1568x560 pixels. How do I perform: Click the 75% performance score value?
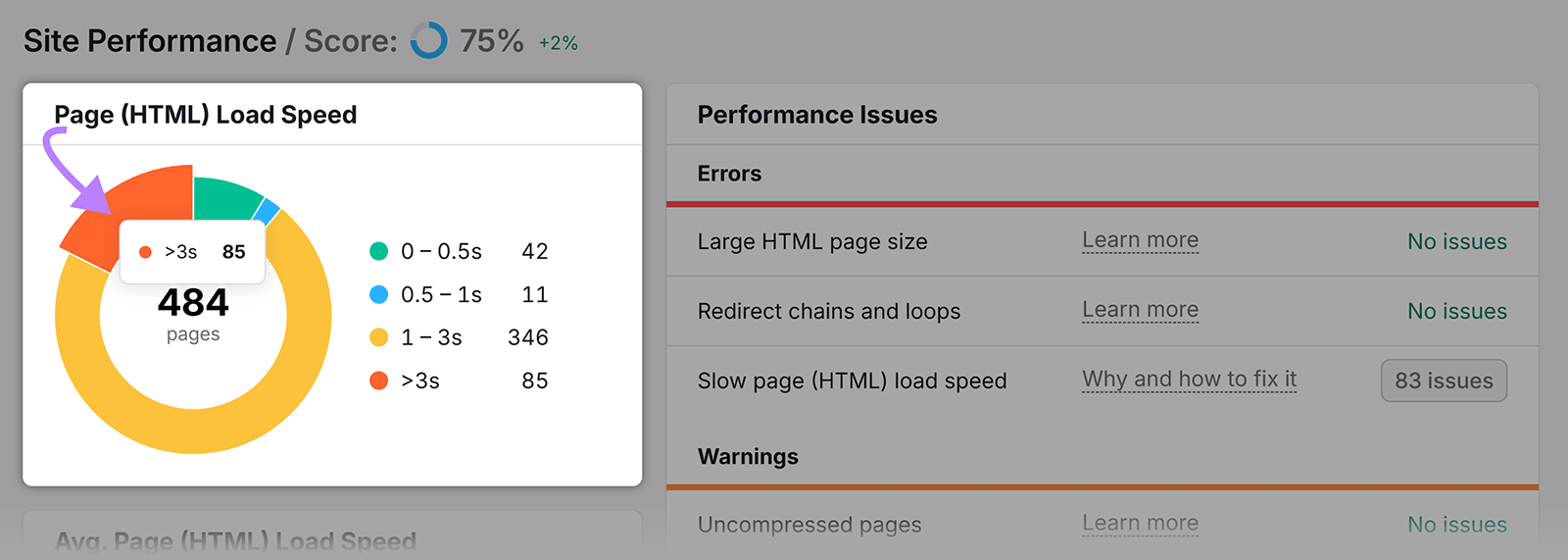(491, 41)
